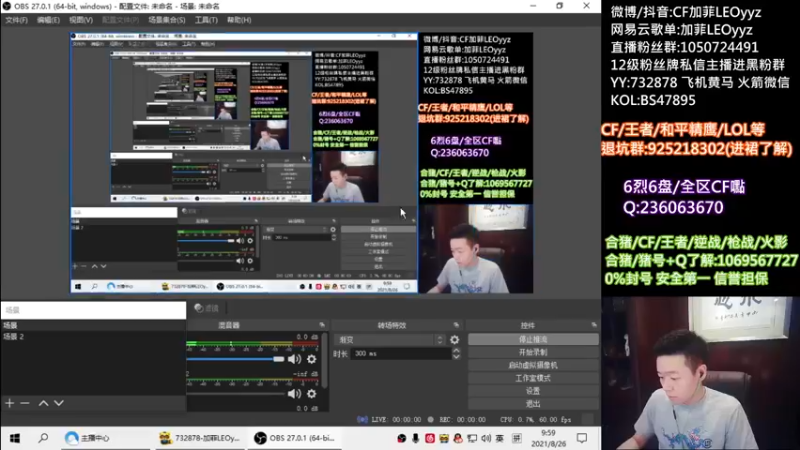Increase transition duration with up stepper arrow
Image resolution: width=800 pixels, height=450 pixels.
(x=456, y=351)
